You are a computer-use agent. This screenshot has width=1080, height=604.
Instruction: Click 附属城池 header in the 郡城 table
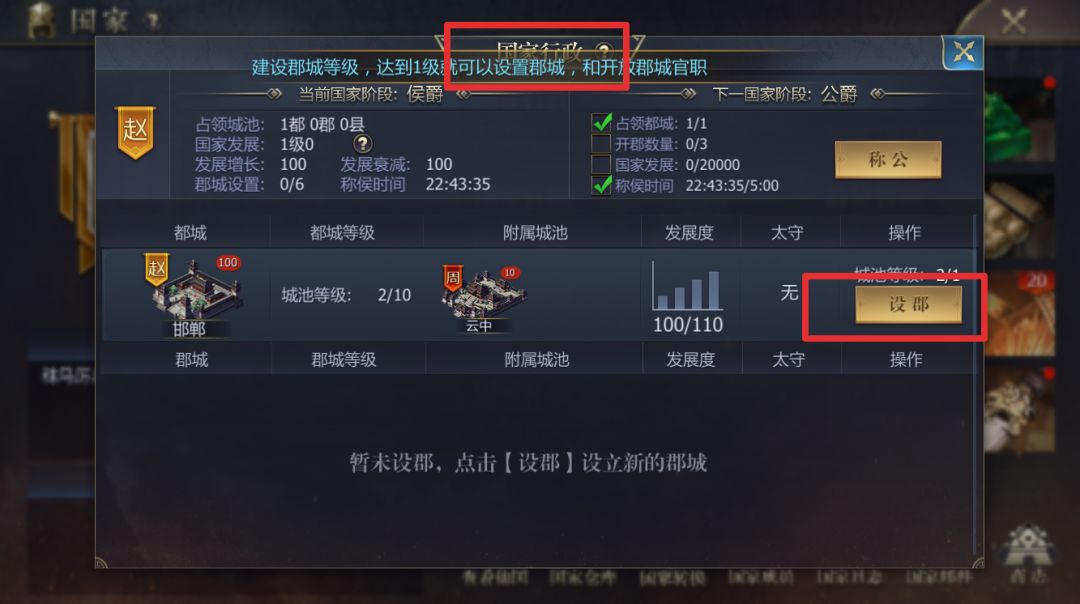(537, 360)
